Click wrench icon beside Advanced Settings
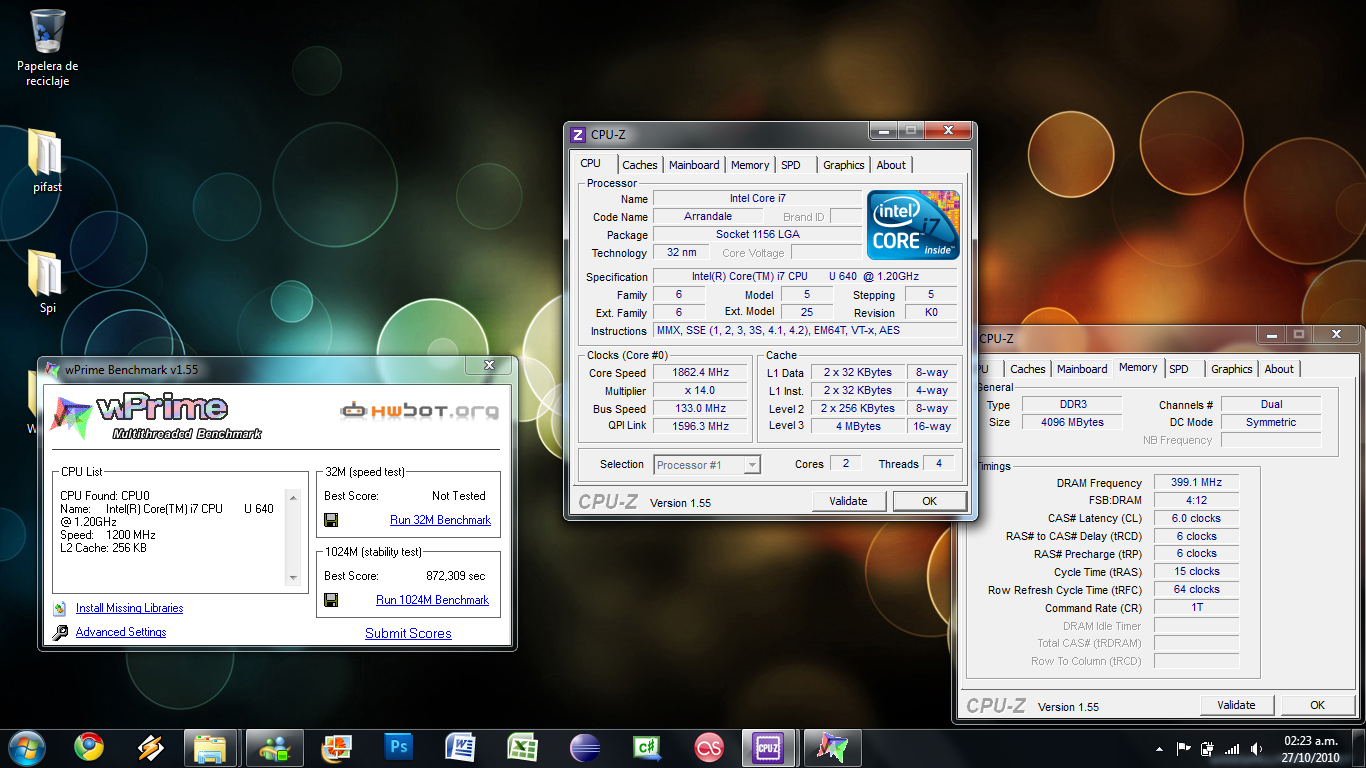This screenshot has height=768, width=1366. [x=60, y=632]
